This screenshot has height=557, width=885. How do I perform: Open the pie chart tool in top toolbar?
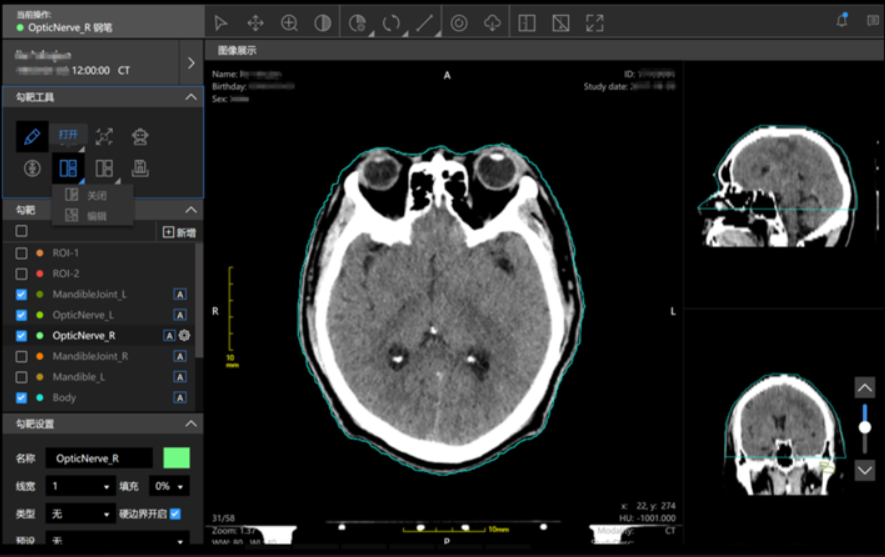click(x=357, y=23)
